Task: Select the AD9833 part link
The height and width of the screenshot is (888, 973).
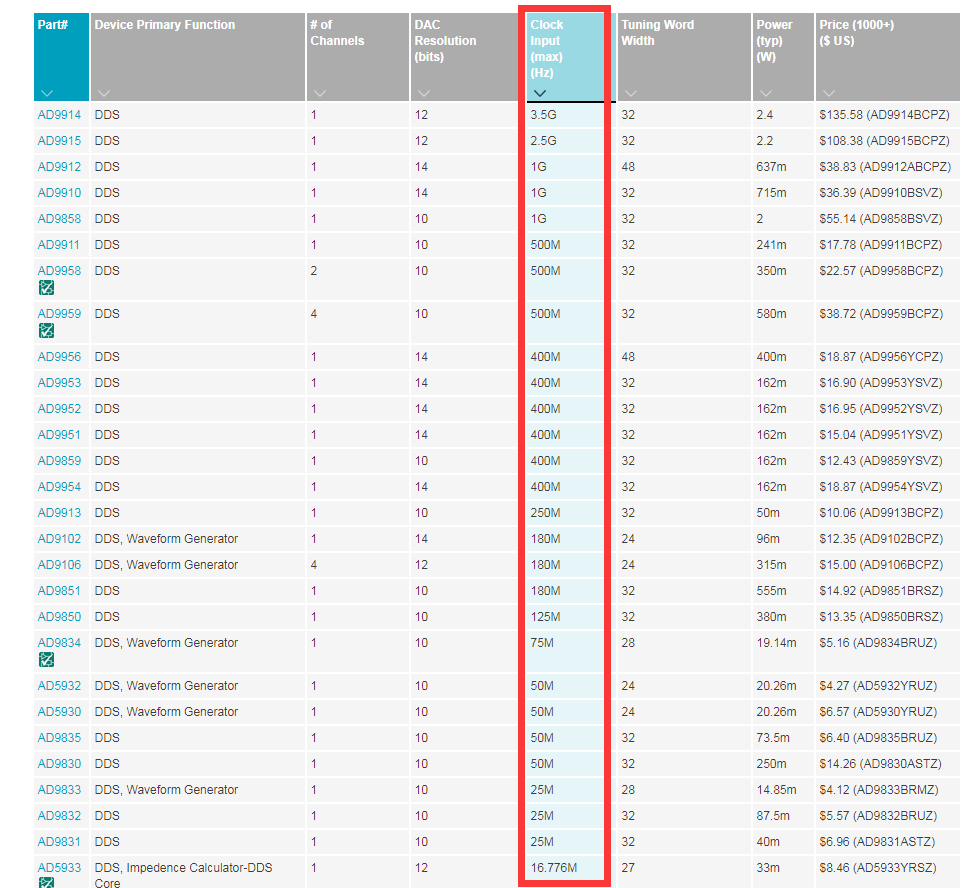Action: [60, 791]
